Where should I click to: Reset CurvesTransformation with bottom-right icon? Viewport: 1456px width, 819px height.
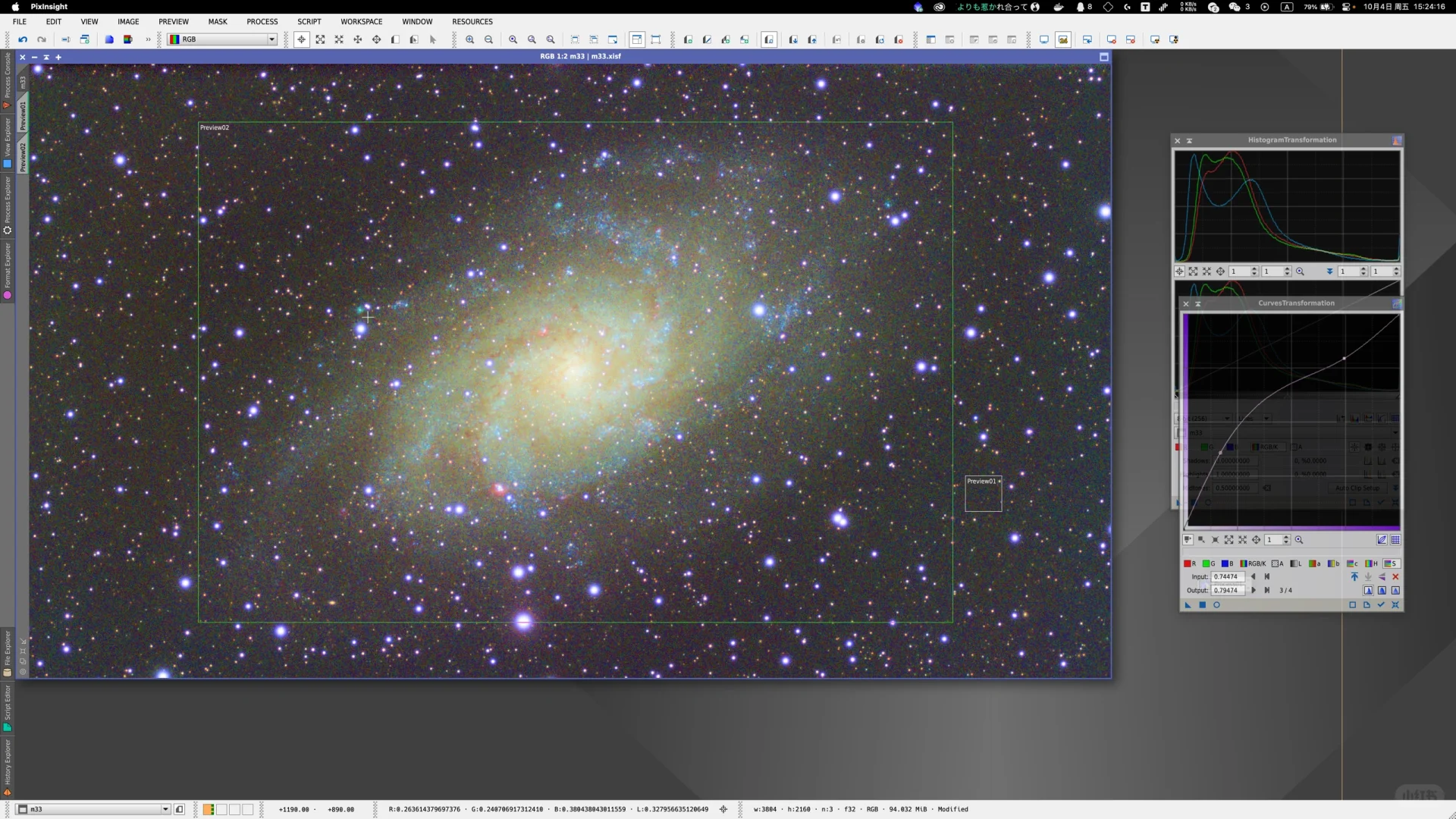(x=1395, y=605)
